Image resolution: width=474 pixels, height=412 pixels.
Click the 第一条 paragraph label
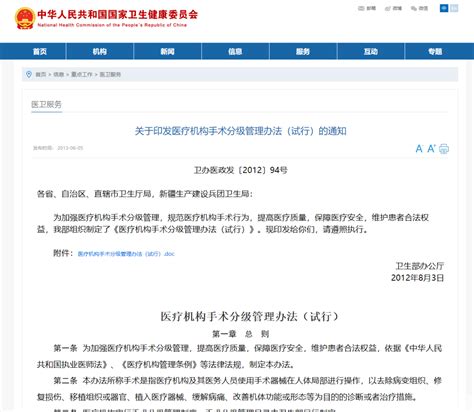[x=65, y=348]
